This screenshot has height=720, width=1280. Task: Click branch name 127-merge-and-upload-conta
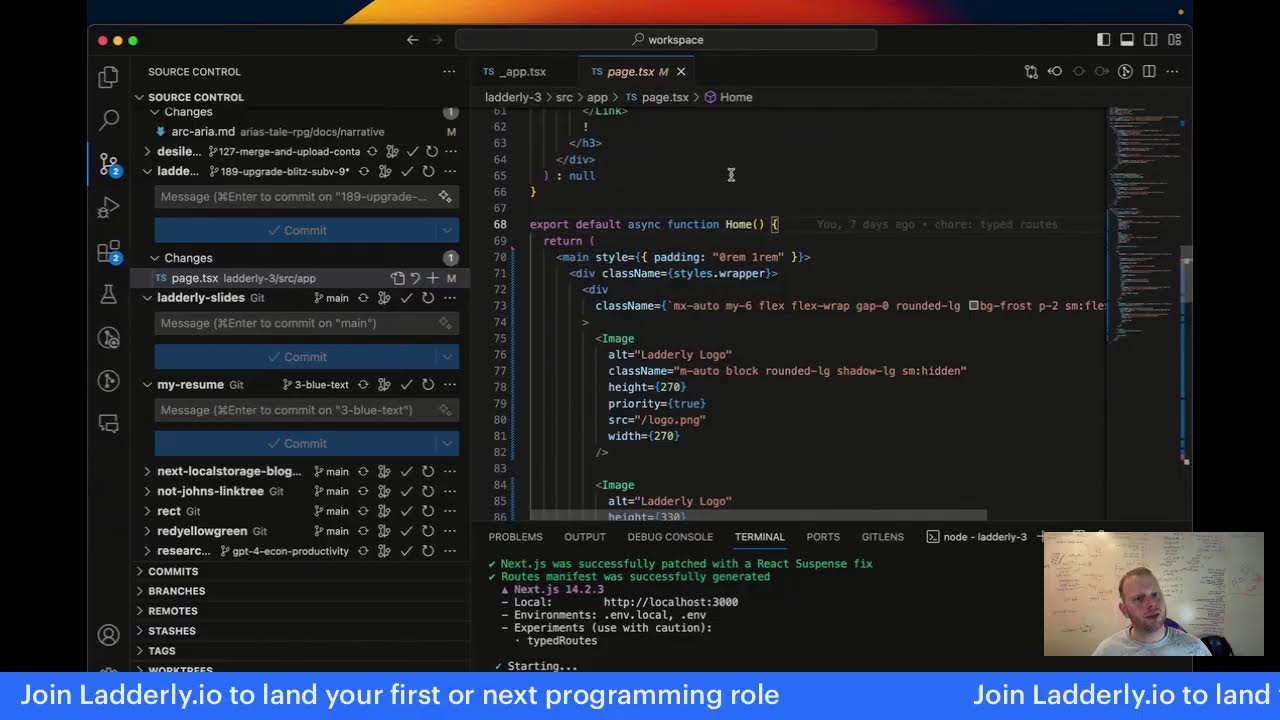(282, 152)
